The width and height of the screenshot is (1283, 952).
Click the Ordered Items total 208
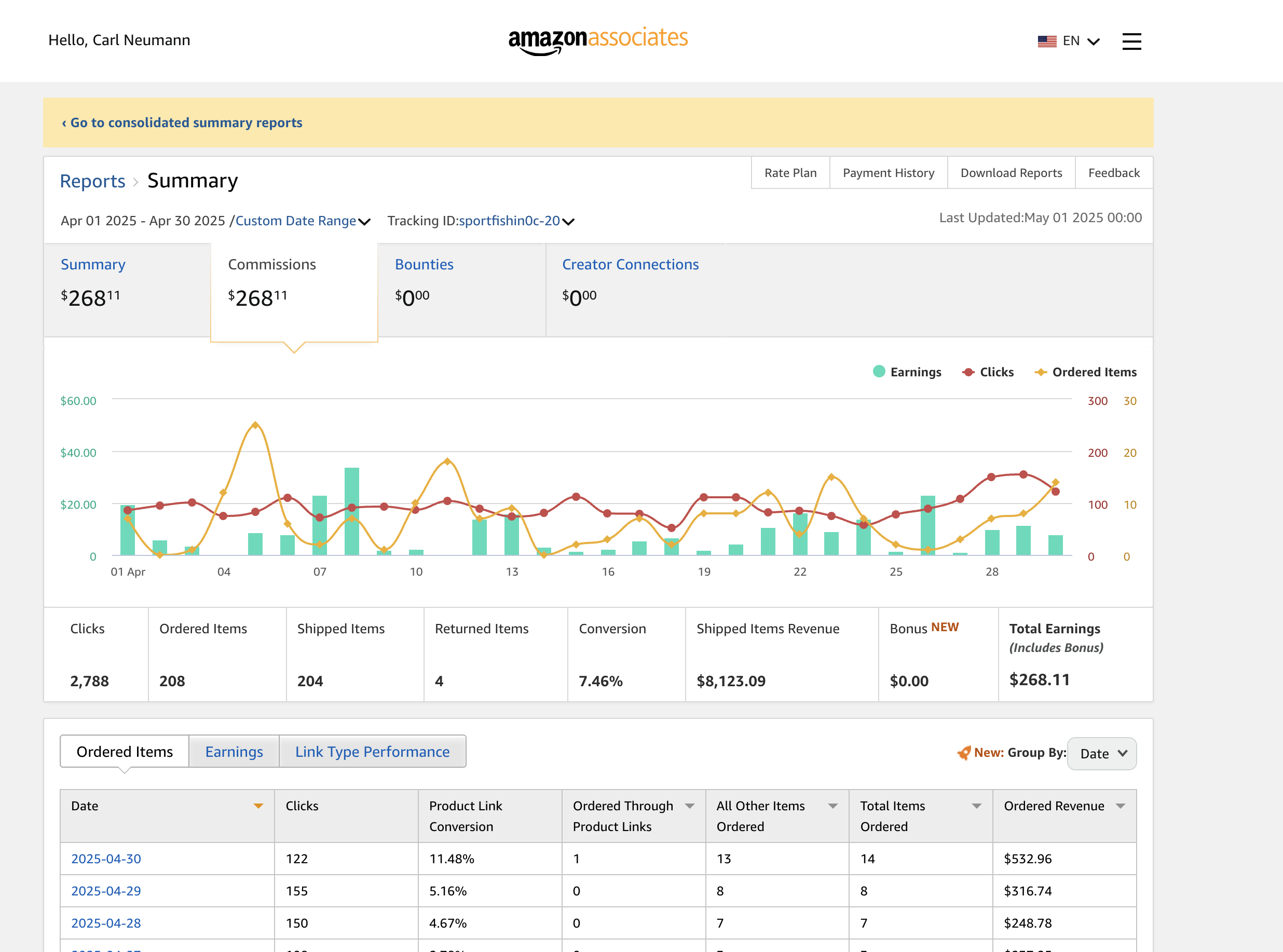click(x=172, y=681)
